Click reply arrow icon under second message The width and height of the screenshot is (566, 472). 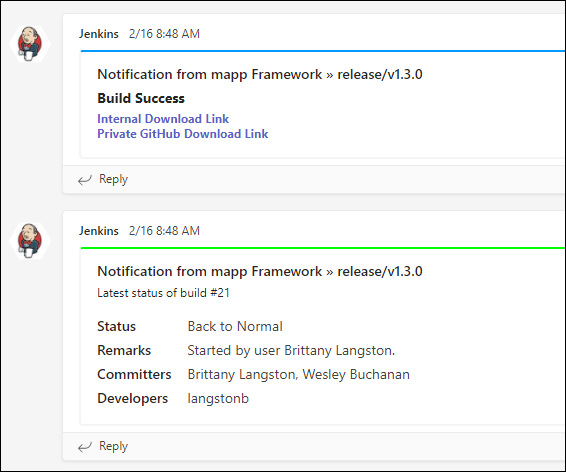pos(85,447)
